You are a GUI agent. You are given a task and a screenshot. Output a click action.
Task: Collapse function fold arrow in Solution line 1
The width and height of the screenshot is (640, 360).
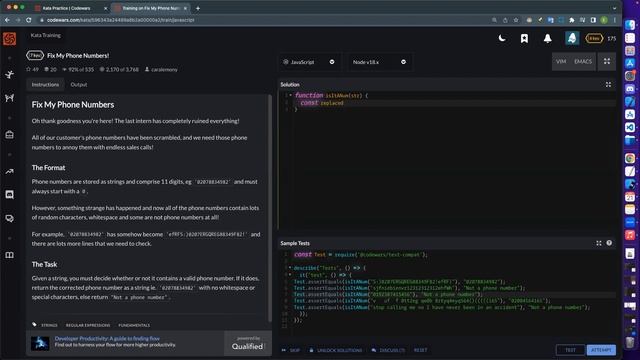coord(290,95)
